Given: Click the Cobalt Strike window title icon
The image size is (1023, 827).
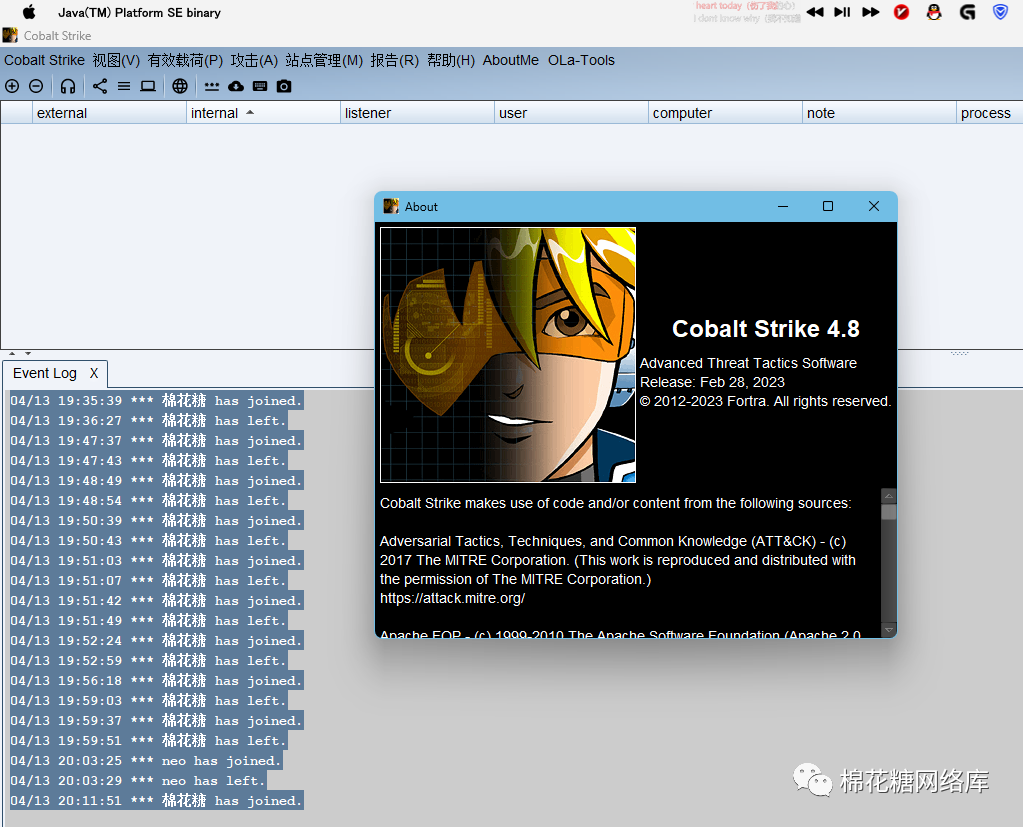Looking at the screenshot, I should pyautogui.click(x=10, y=35).
